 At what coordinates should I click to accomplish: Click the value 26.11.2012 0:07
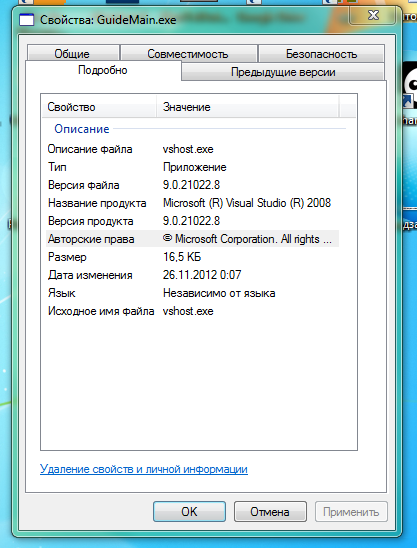point(202,275)
